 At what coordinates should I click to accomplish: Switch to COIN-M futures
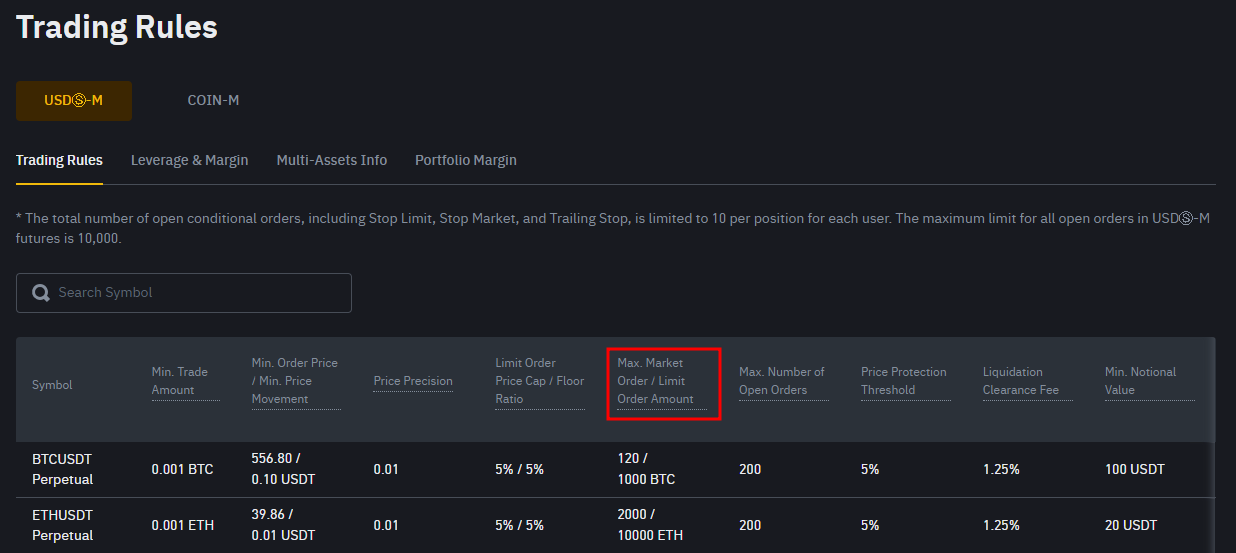click(x=213, y=101)
